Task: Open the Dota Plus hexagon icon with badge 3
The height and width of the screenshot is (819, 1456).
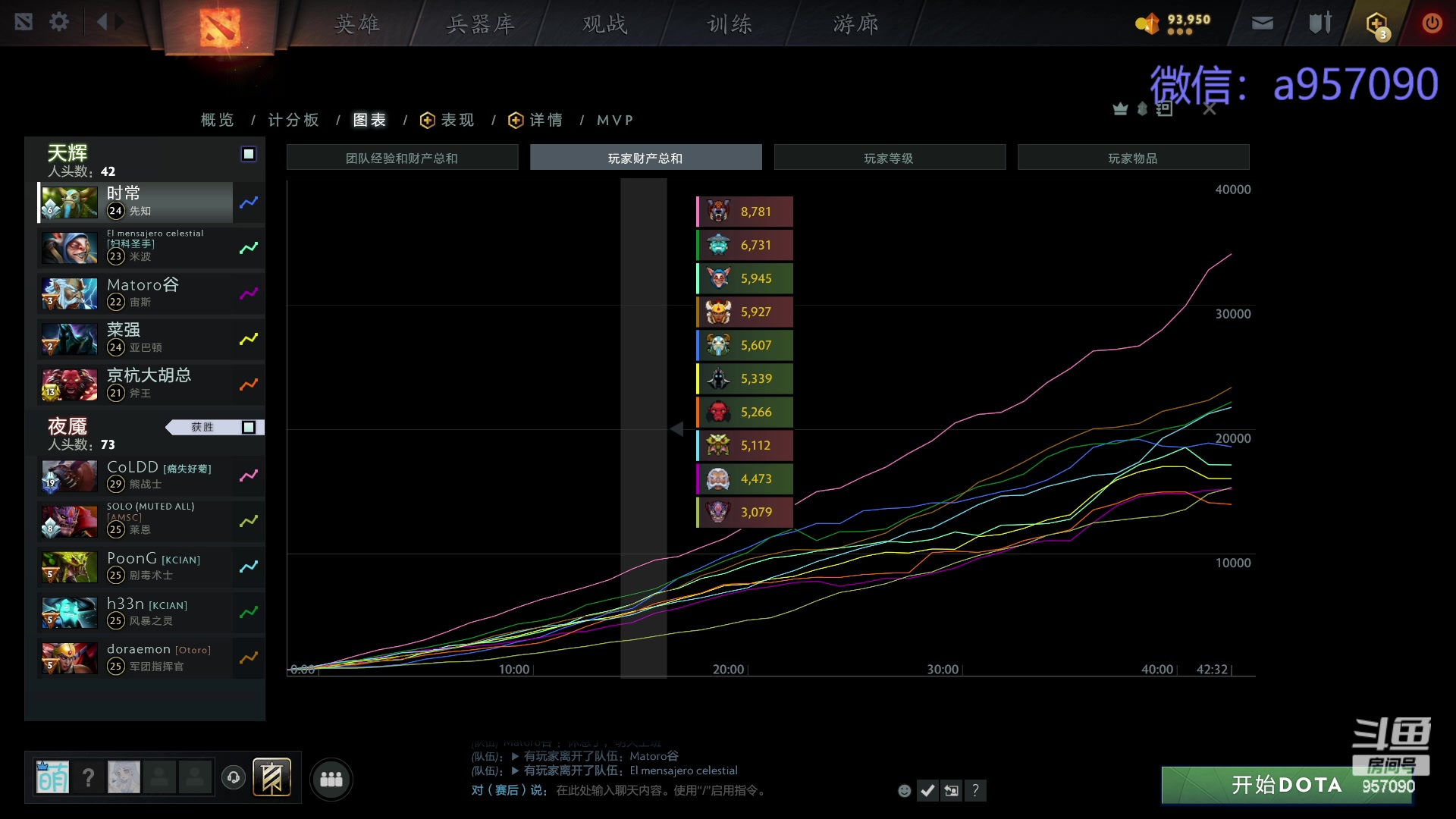Action: tap(1375, 24)
